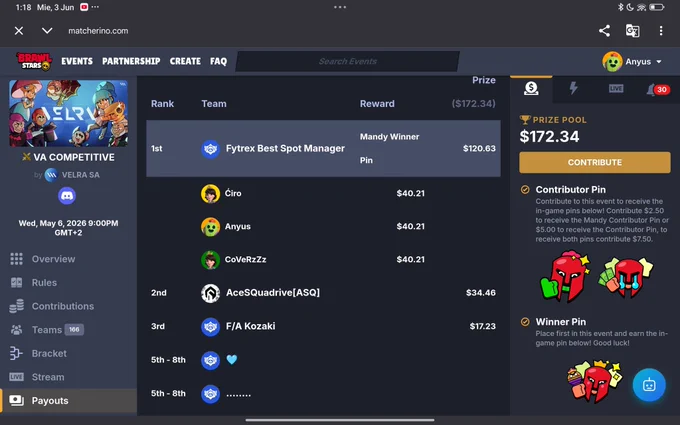Click the Stream LIVE icon in sidebar
The height and width of the screenshot is (425, 680).
point(16,377)
